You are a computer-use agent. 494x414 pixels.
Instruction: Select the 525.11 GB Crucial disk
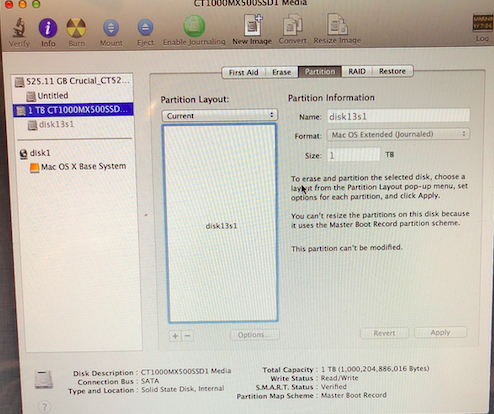73,81
